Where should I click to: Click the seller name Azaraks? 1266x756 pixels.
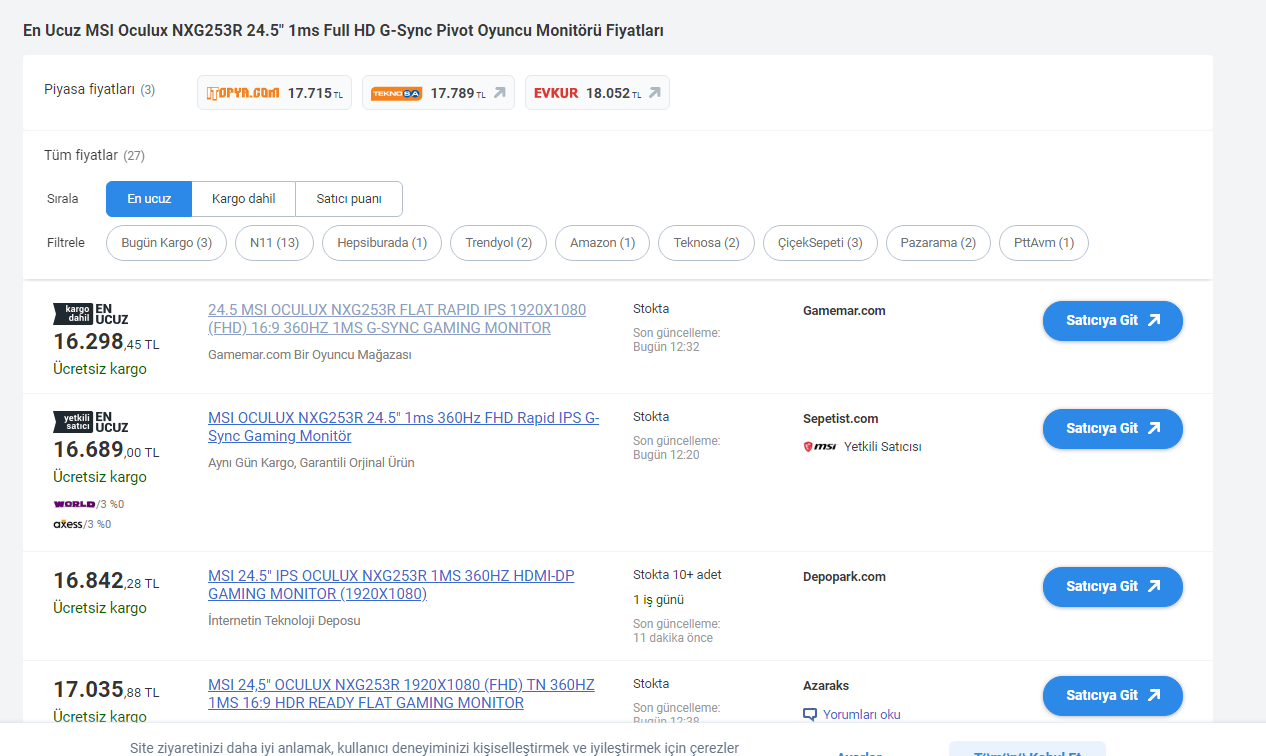click(826, 686)
